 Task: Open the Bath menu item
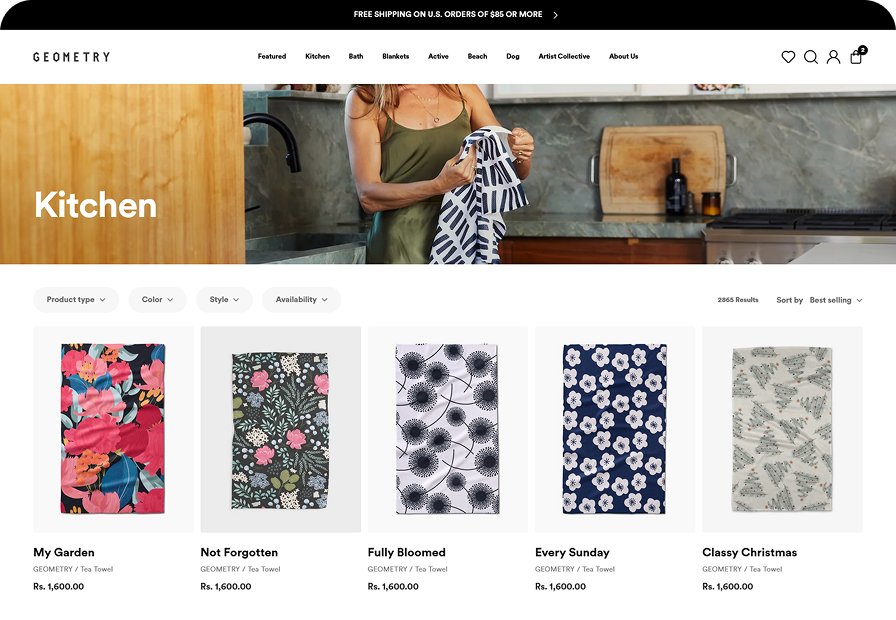pyautogui.click(x=356, y=57)
